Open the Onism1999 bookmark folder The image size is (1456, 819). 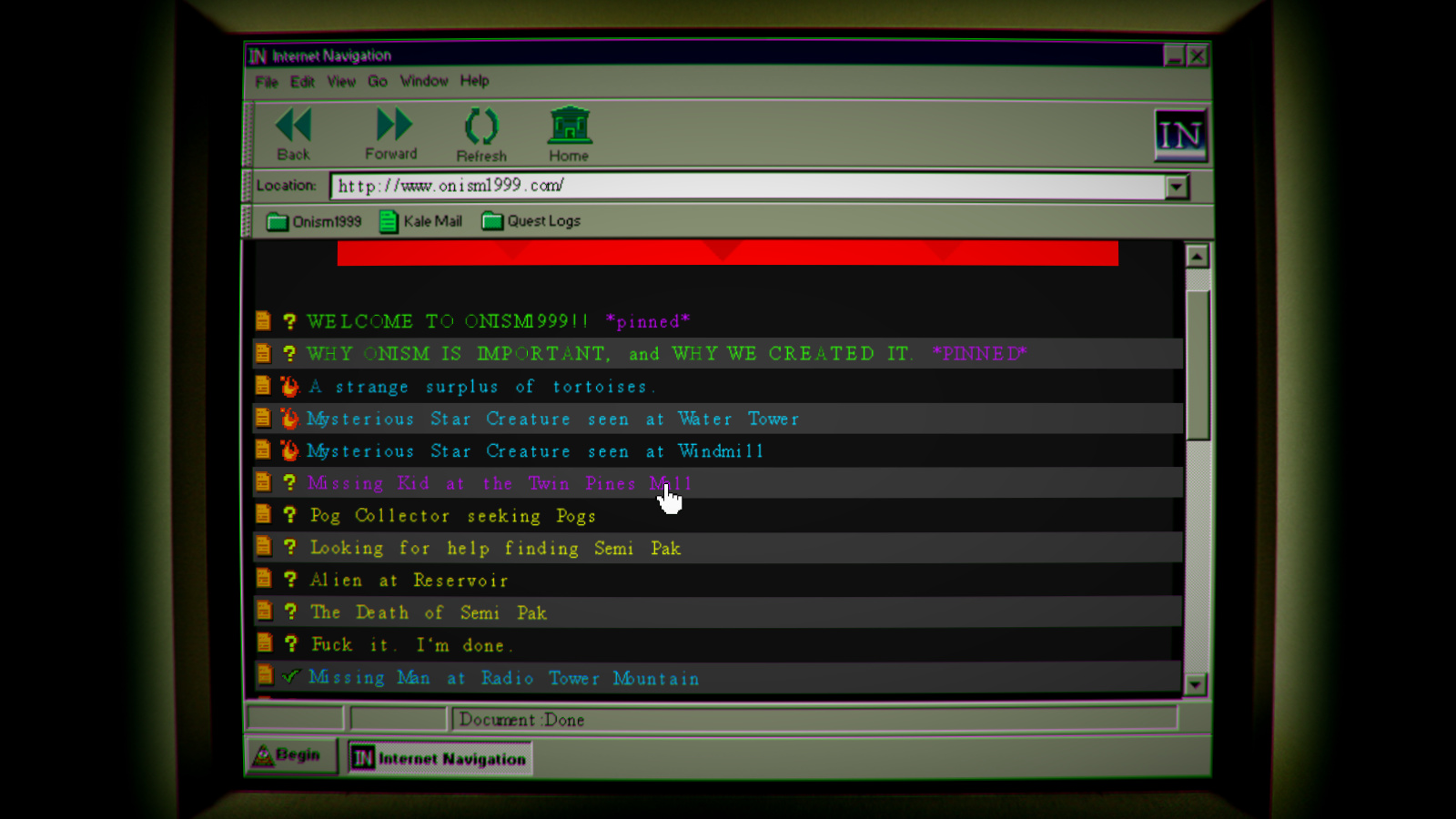click(x=314, y=221)
